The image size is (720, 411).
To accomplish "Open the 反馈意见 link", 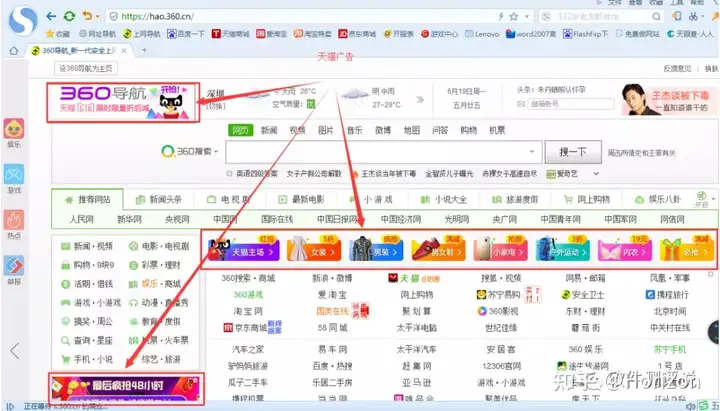I will coord(677,68).
